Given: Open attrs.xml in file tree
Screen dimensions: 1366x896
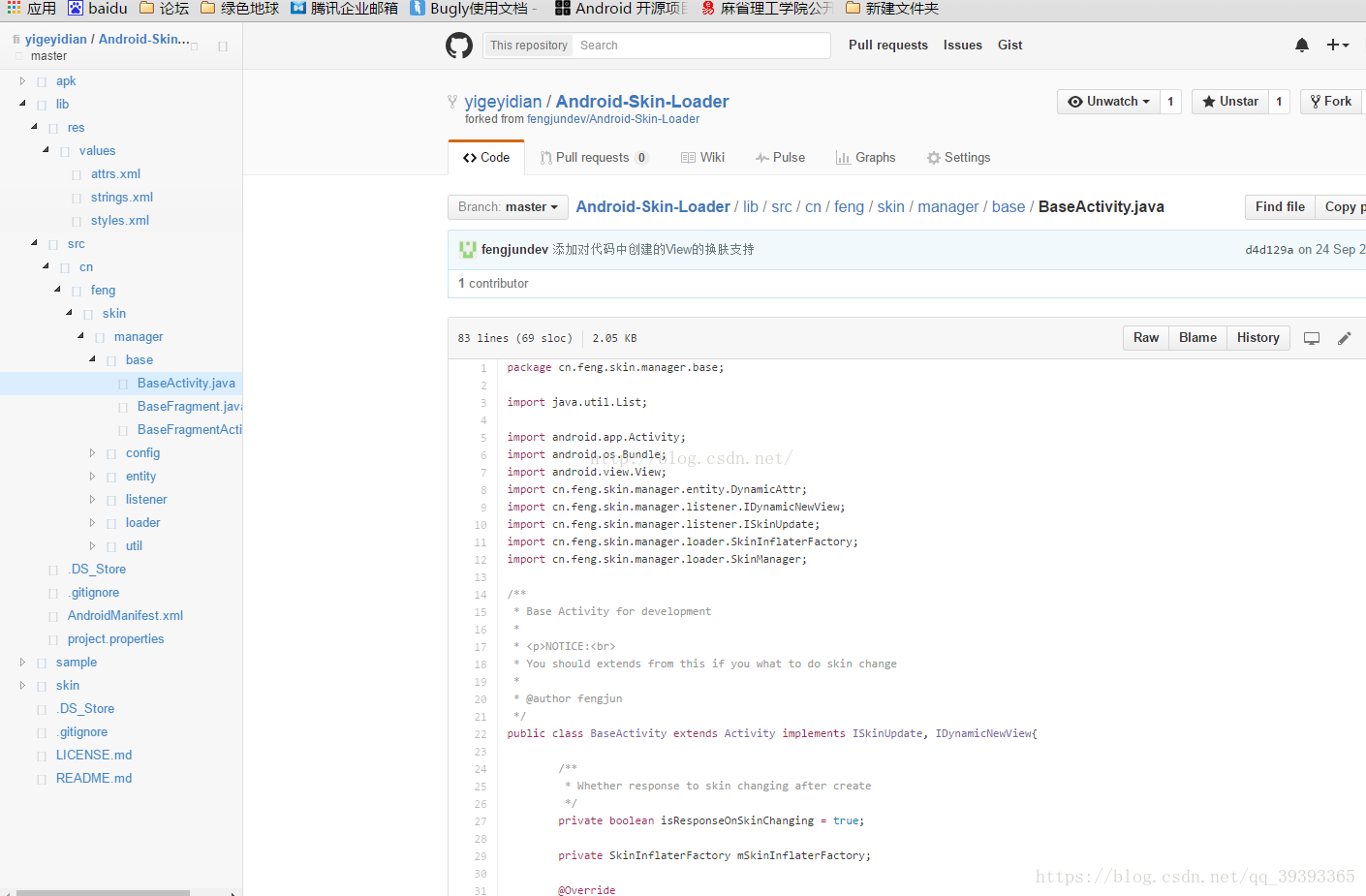Looking at the screenshot, I should 115,174.
